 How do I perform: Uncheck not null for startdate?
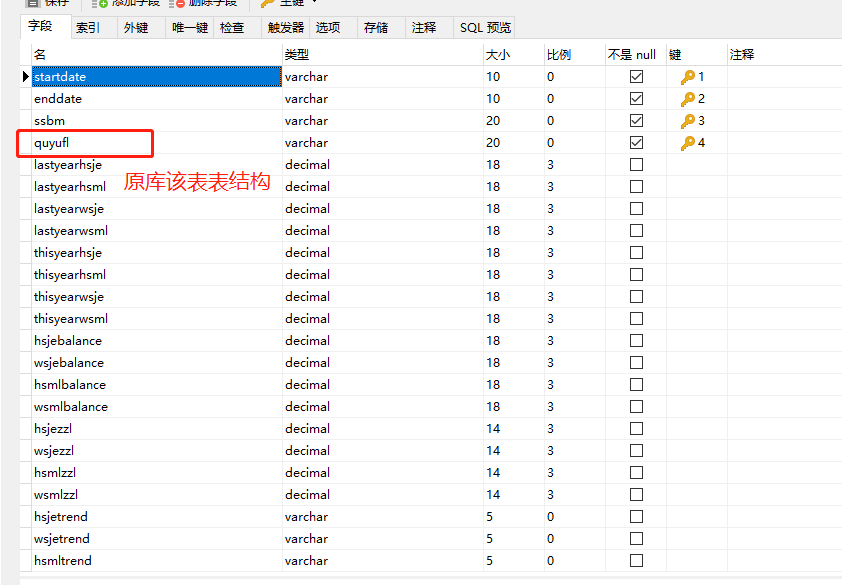point(636,77)
